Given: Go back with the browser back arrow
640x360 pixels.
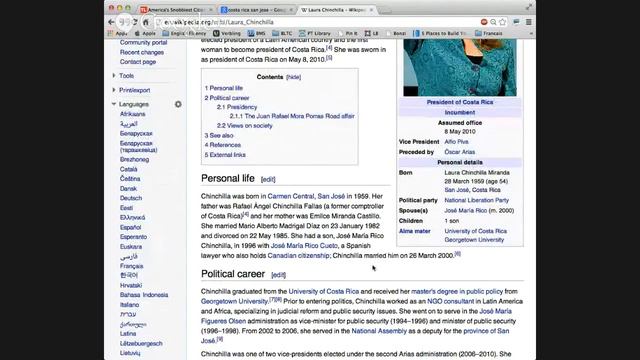Looking at the screenshot, I should [x=111, y=22].
